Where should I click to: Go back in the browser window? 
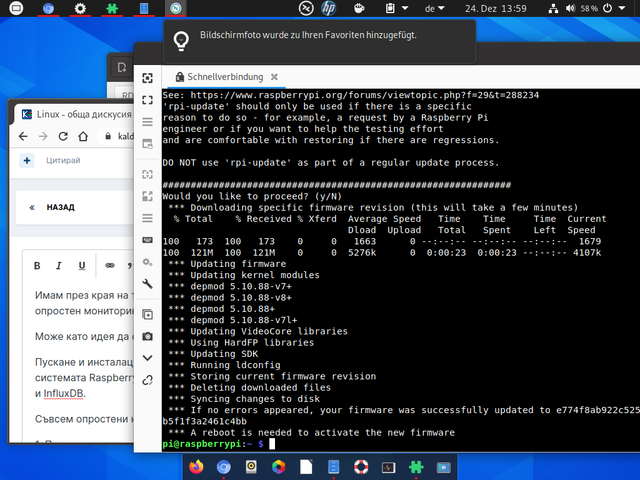point(23,136)
